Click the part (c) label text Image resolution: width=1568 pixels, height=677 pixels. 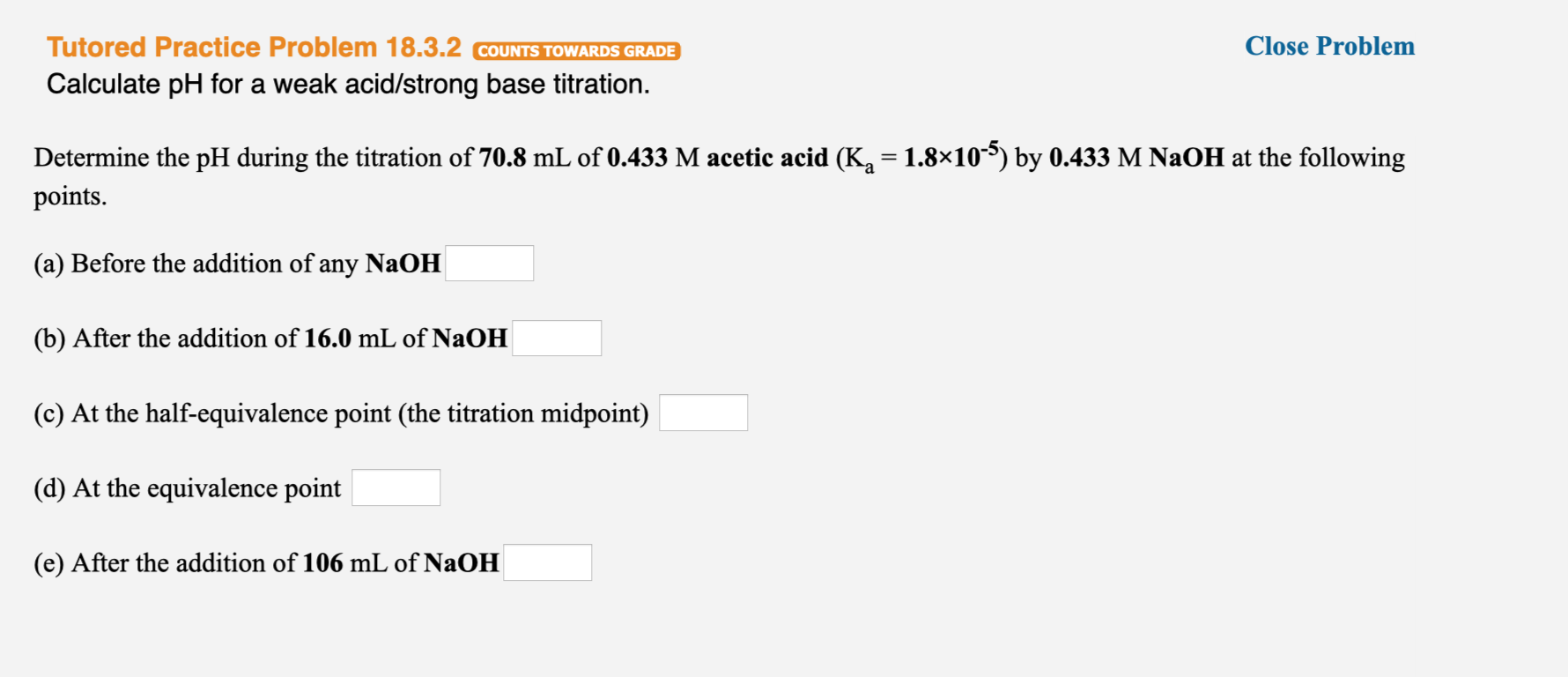(x=48, y=412)
